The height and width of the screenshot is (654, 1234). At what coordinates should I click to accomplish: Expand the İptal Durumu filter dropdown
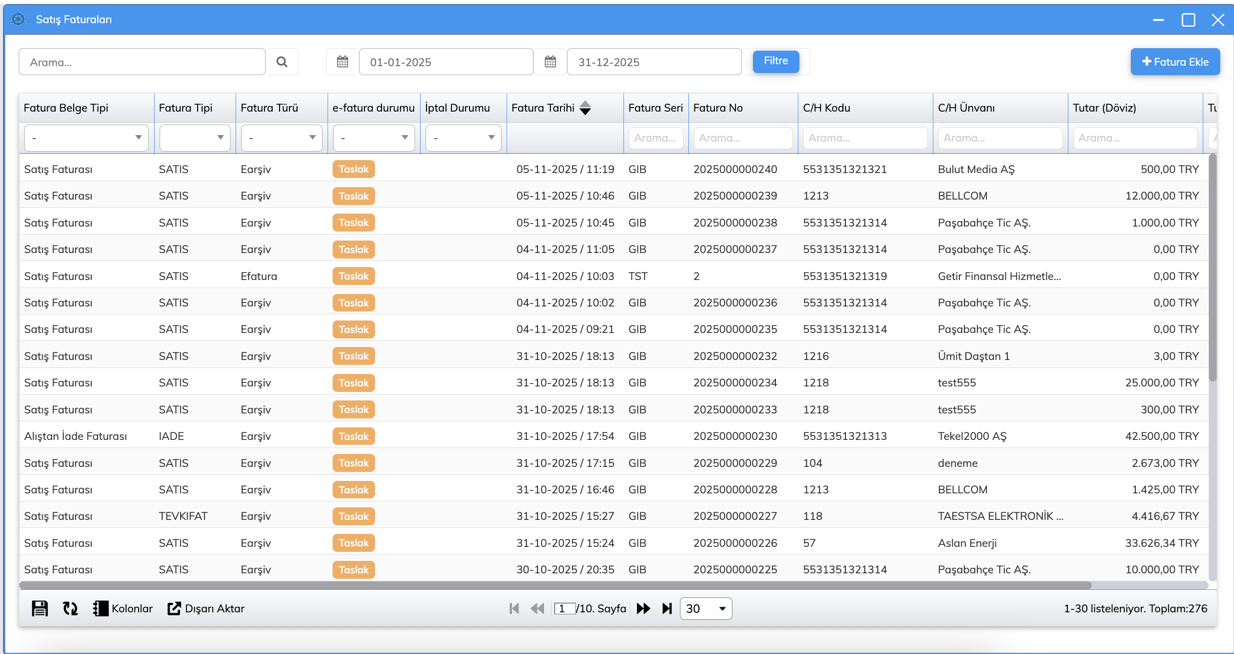click(x=463, y=138)
